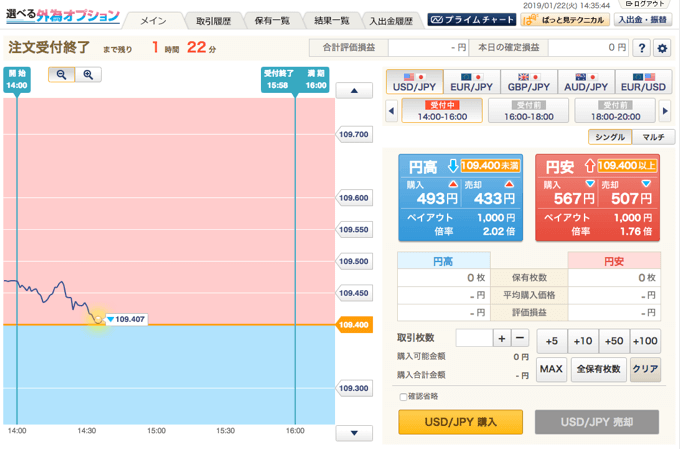
Task: Switch to 結果一覧 tab
Action: (332, 21)
